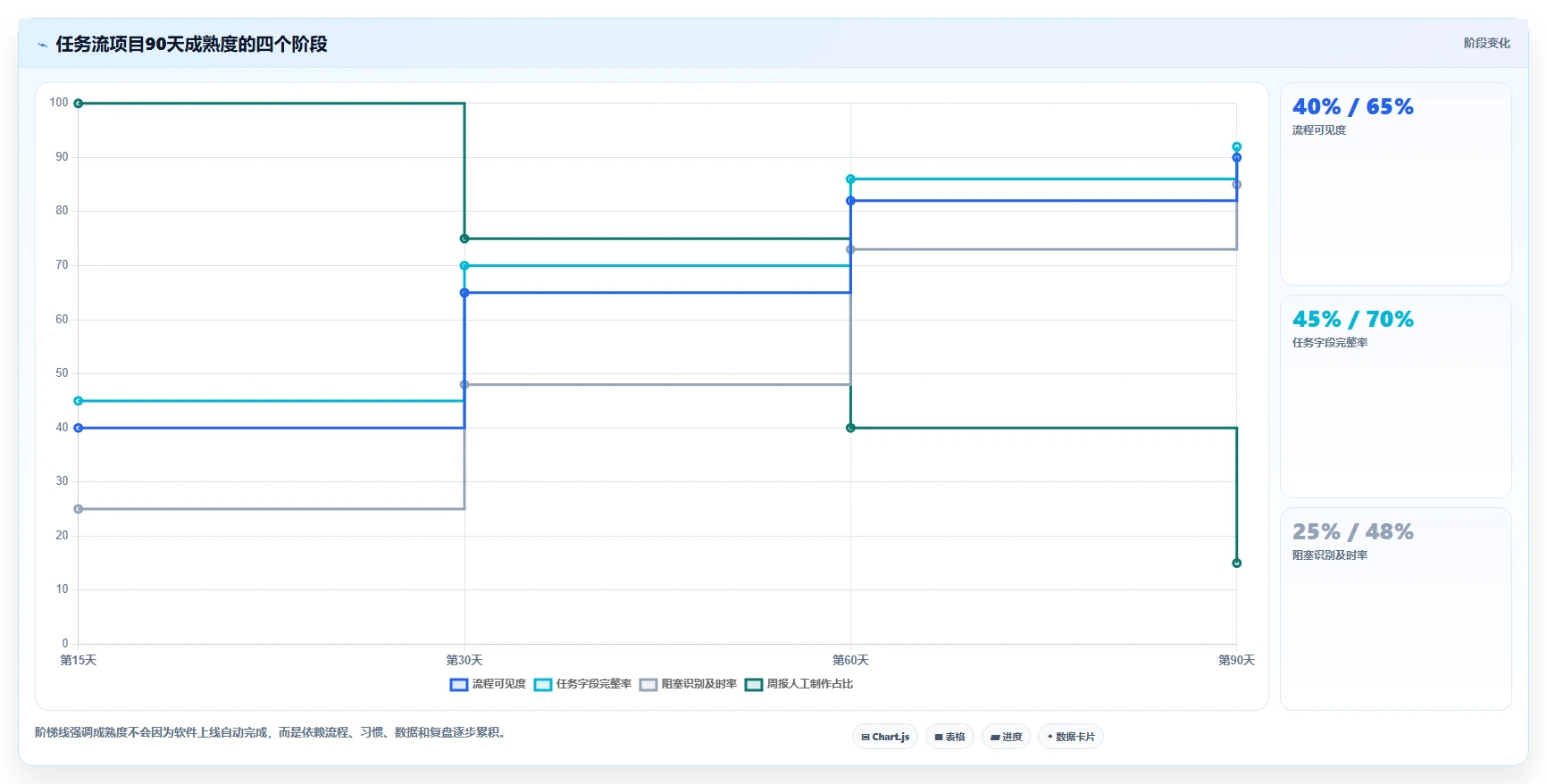Click the gray data point at 85 on 第90天
Viewport: 1547px width, 784px height.
tap(1236, 185)
